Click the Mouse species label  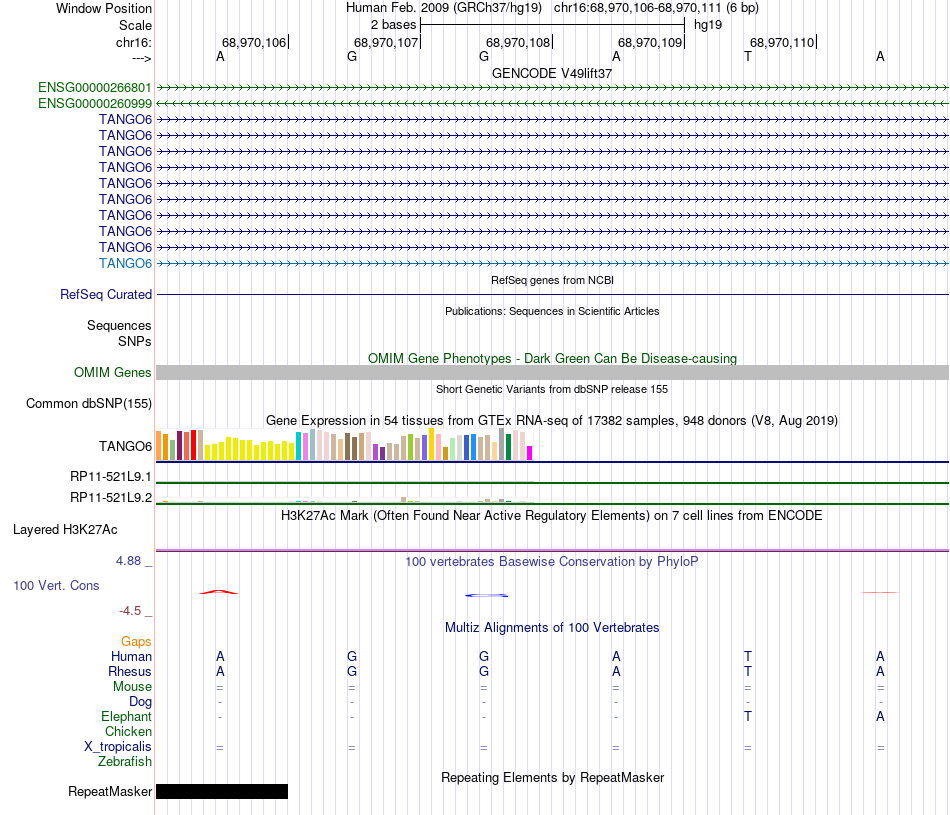pos(132,687)
